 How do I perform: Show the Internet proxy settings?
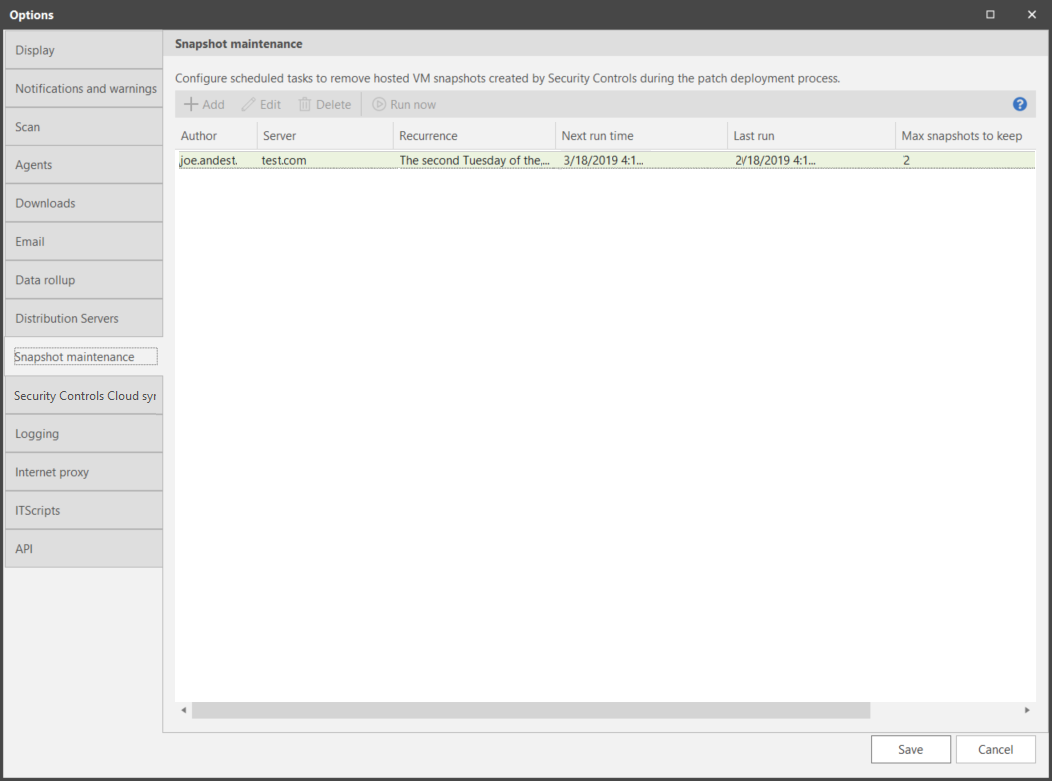(x=83, y=472)
